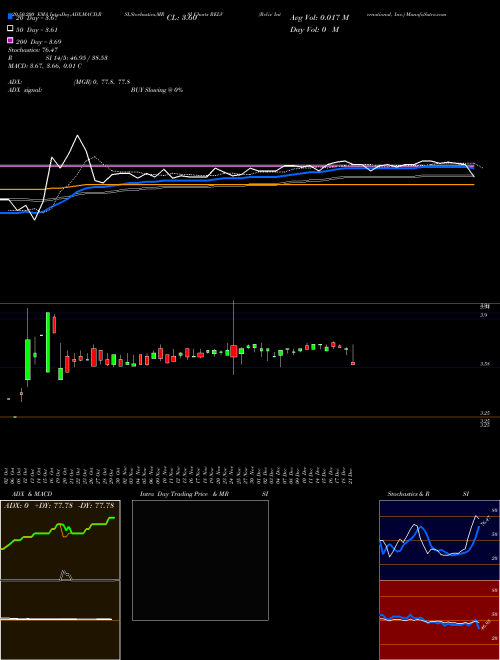The width and height of the screenshot is (500, 660).
Task: Click the tallest green candlestick near 3.9
Action: 48,342
